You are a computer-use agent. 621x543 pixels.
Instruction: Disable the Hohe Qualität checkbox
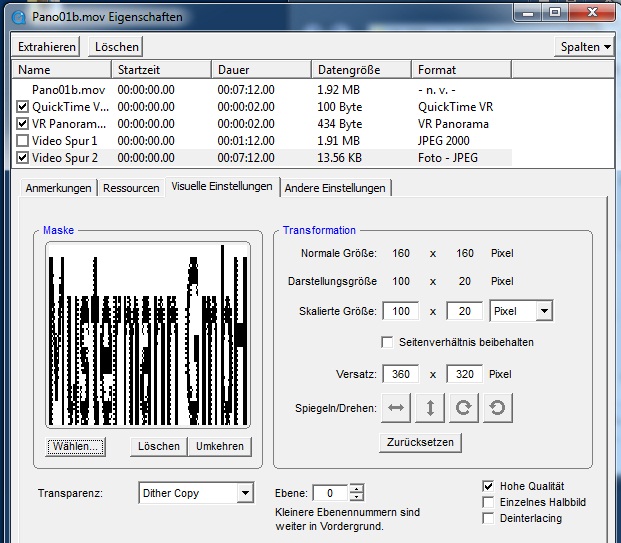488,485
